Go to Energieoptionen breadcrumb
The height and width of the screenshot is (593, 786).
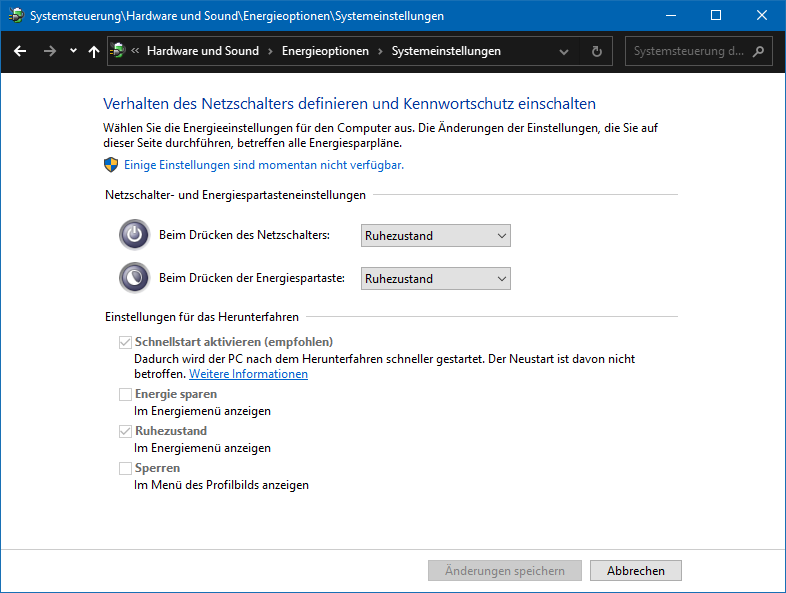click(x=325, y=51)
